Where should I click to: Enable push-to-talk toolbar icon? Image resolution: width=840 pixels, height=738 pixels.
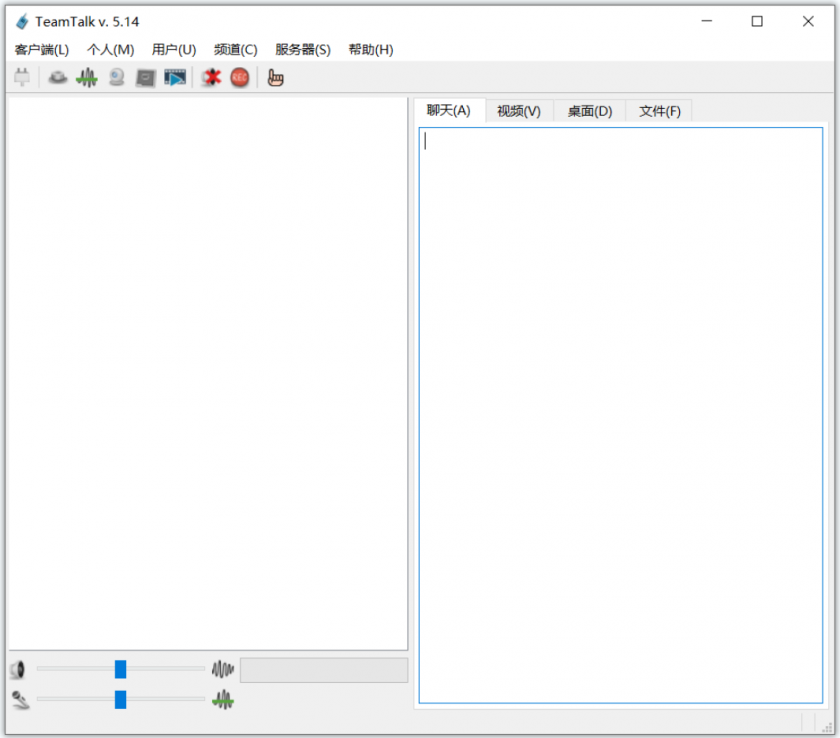58,78
